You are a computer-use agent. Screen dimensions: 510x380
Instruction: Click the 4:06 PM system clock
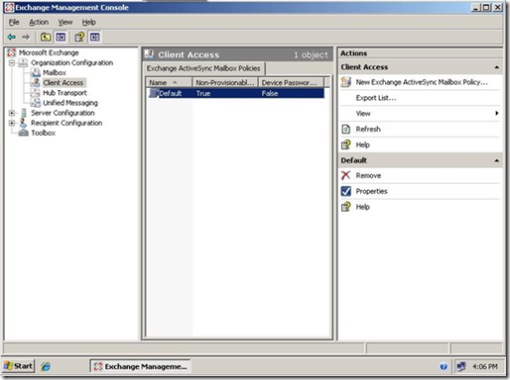(x=485, y=366)
